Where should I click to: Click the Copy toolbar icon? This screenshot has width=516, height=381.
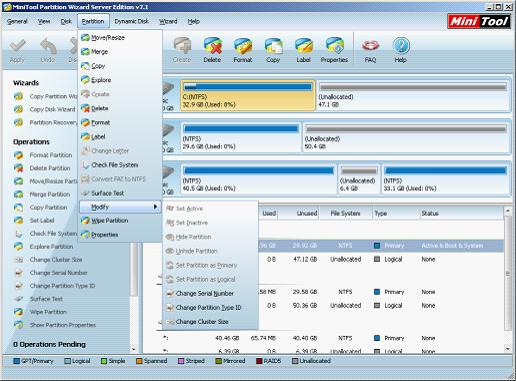[273, 50]
